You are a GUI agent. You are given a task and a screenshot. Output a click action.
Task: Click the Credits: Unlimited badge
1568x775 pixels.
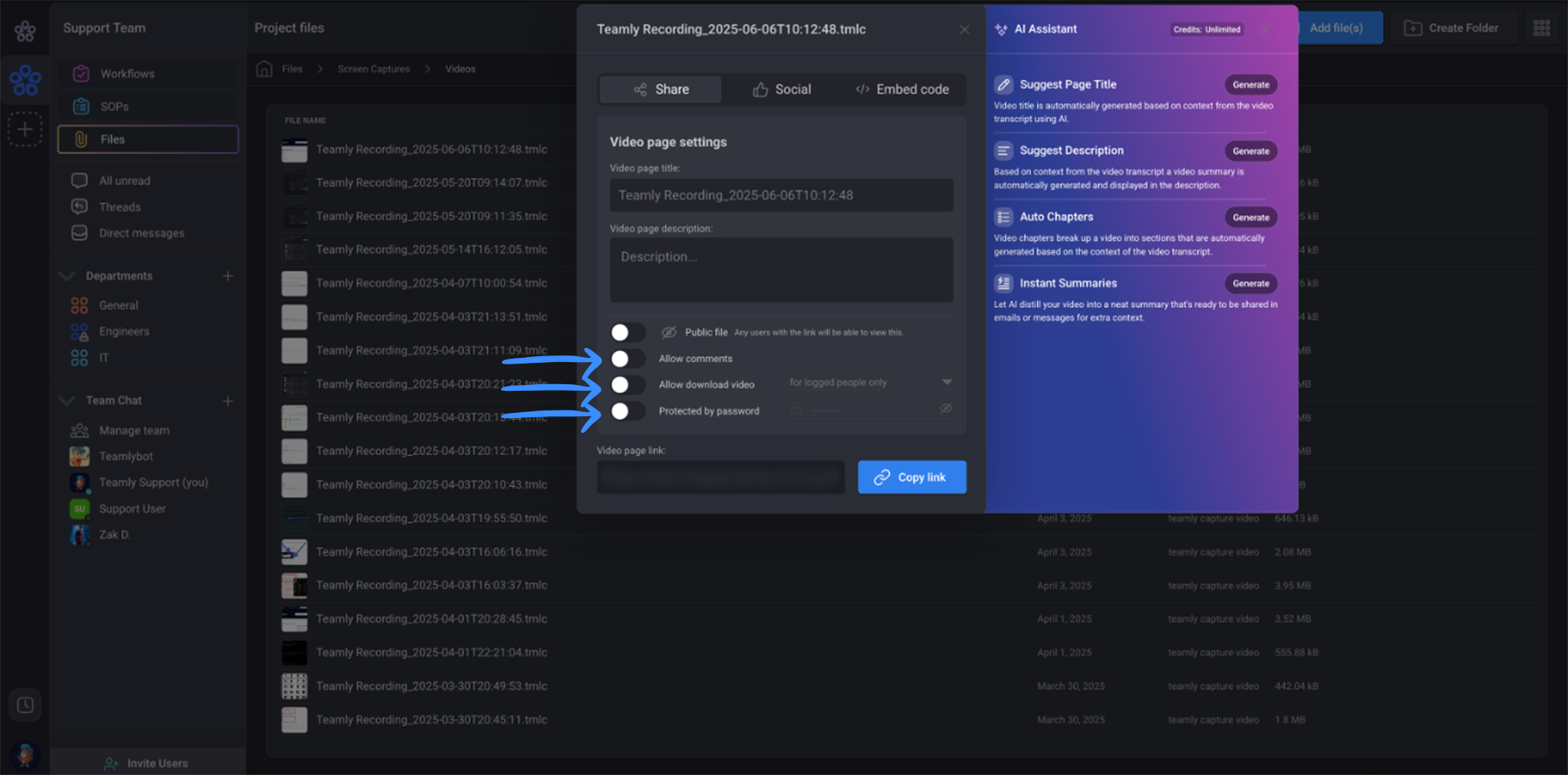1207,30
